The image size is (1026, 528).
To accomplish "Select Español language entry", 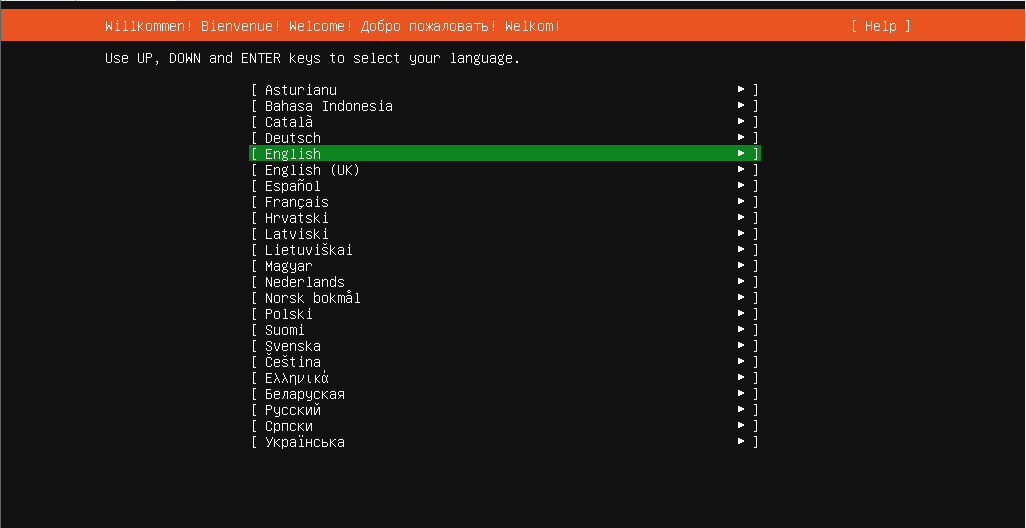I will coord(293,186).
